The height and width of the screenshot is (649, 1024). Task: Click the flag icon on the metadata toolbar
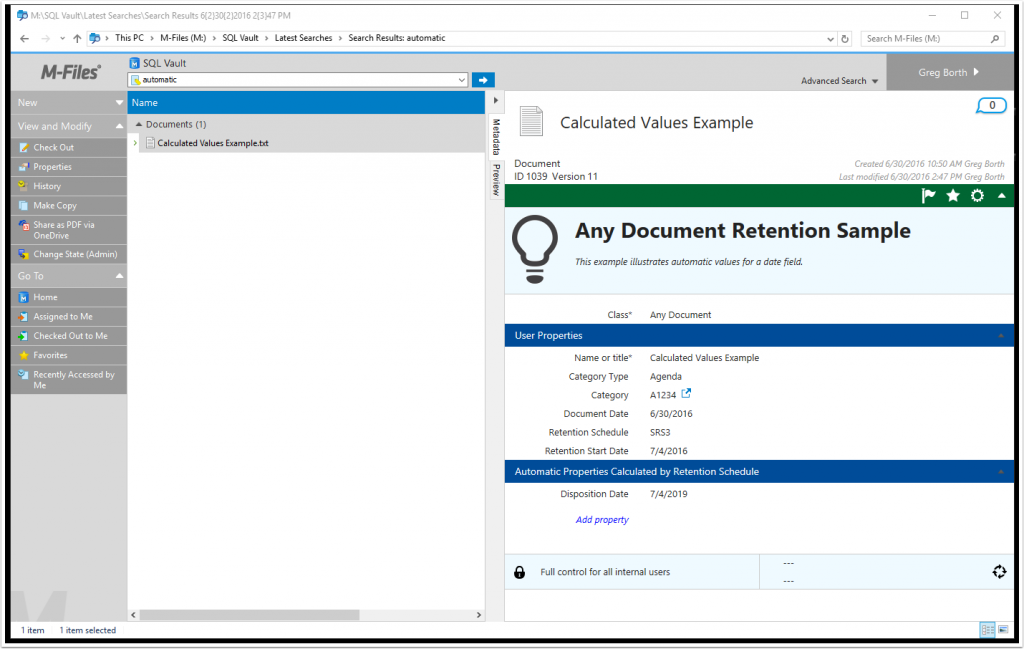(x=929, y=195)
